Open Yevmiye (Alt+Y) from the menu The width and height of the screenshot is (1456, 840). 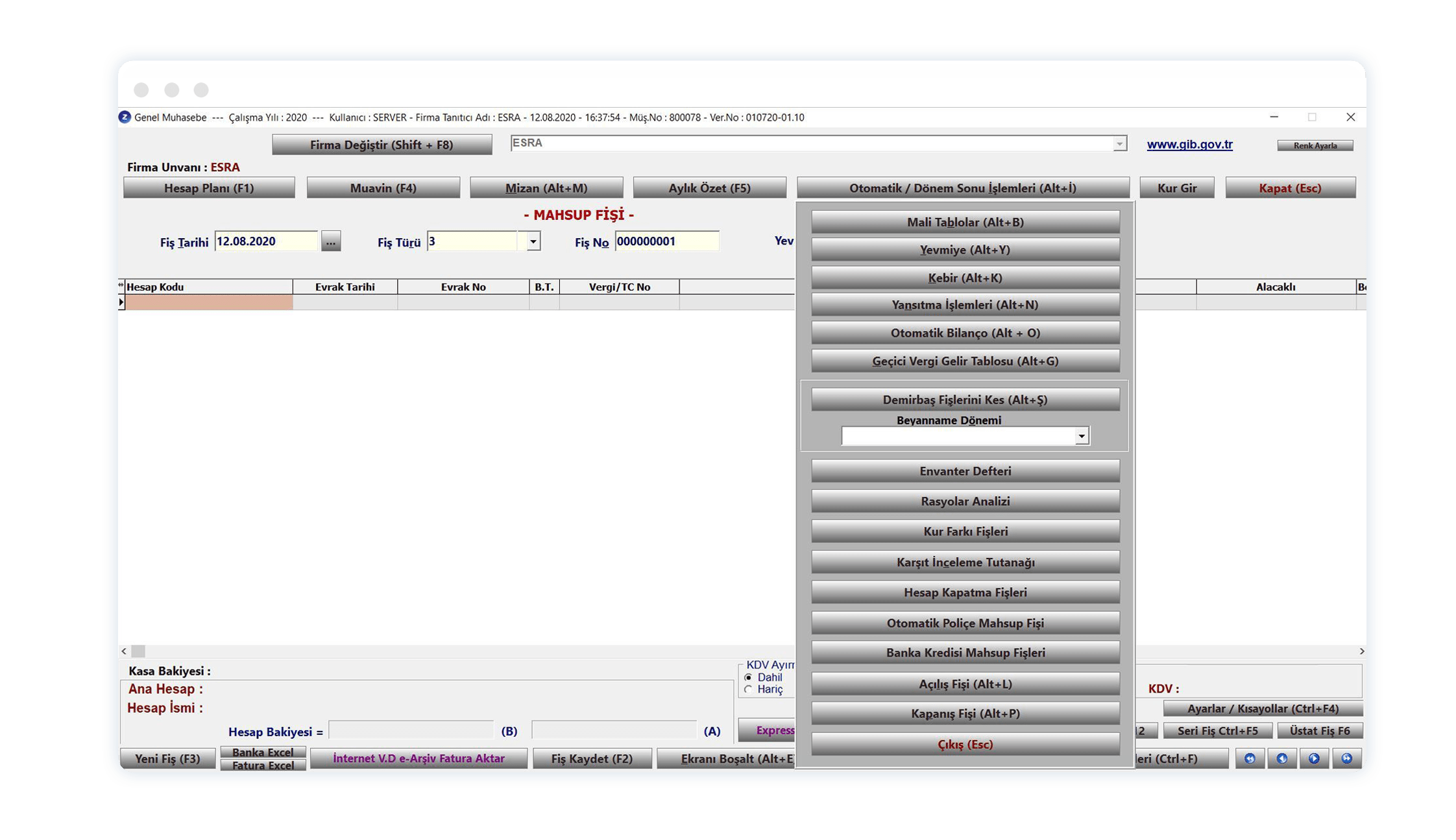965,250
